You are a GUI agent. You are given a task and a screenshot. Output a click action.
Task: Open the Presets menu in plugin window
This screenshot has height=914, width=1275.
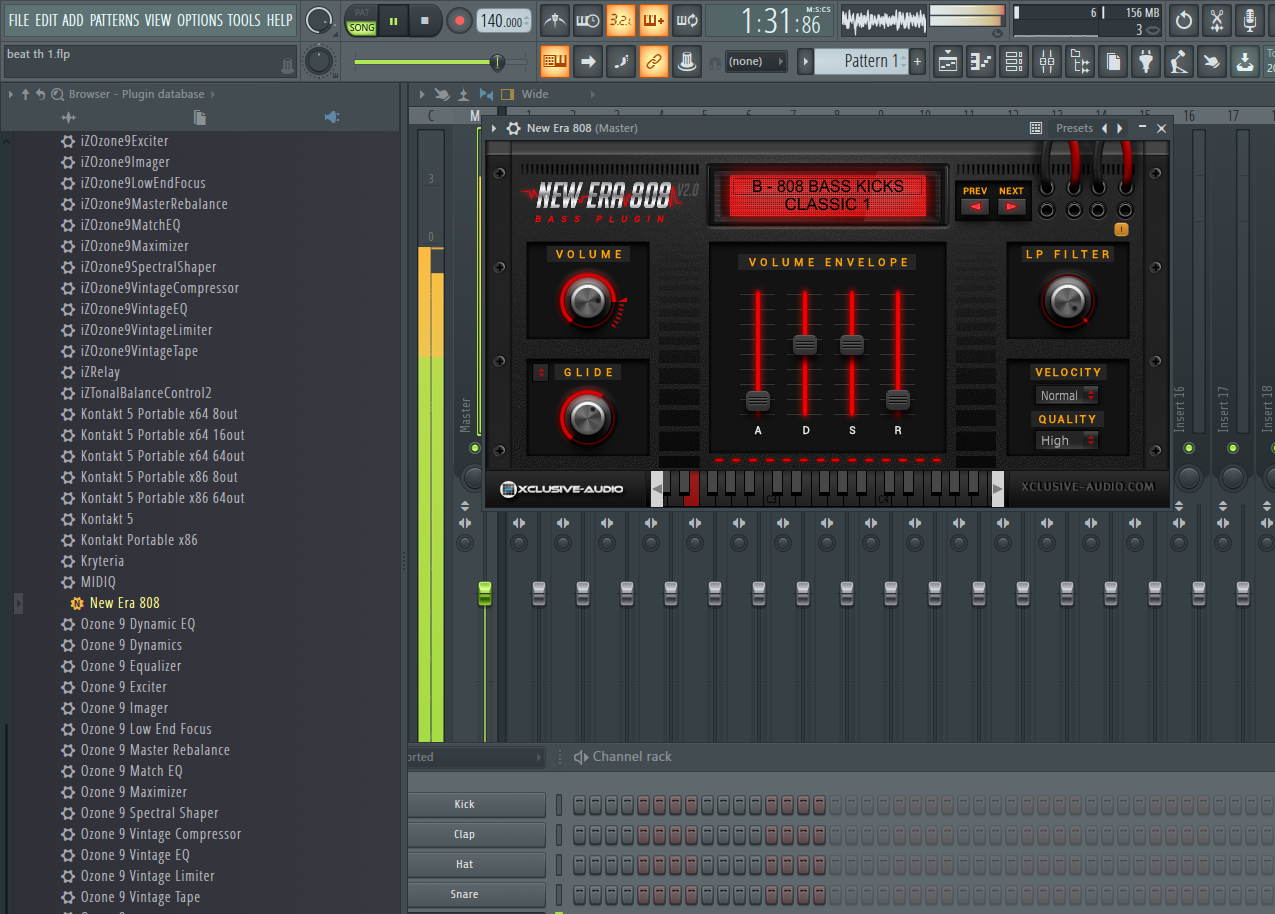pyautogui.click(x=1074, y=128)
